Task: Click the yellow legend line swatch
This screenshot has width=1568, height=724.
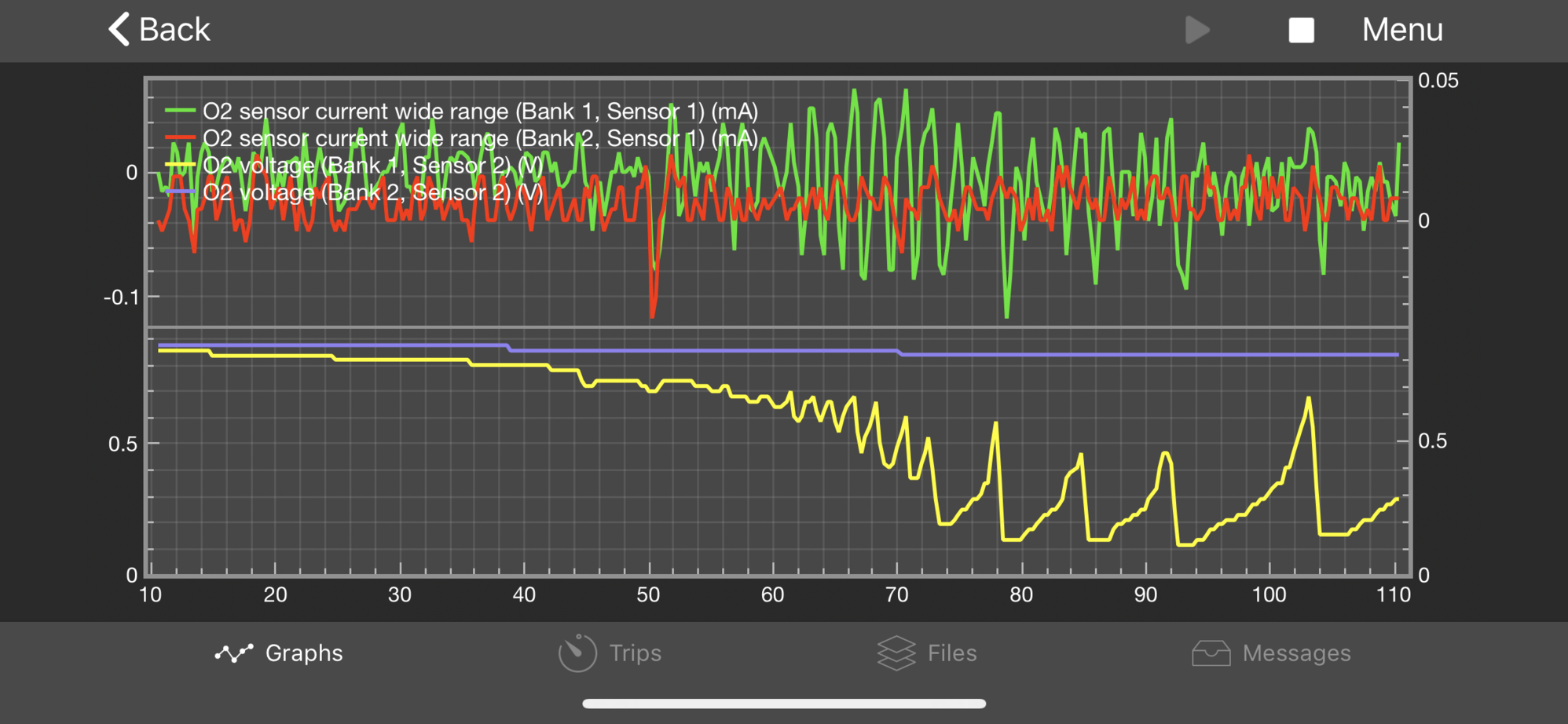Action: tap(180, 165)
